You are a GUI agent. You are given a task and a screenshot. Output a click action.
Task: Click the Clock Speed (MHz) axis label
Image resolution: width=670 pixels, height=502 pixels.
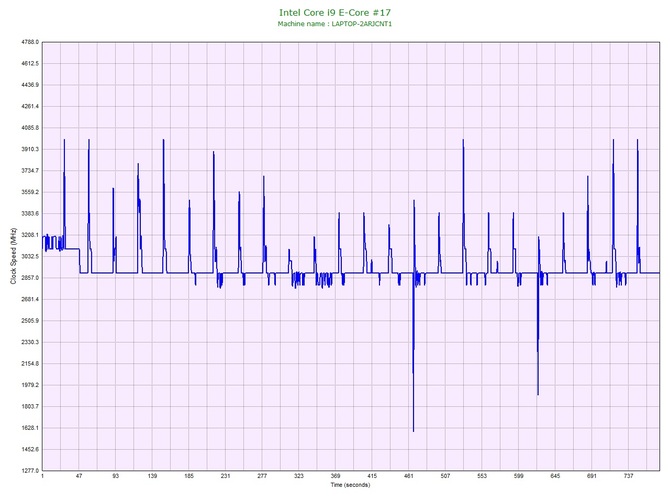click(x=14, y=256)
